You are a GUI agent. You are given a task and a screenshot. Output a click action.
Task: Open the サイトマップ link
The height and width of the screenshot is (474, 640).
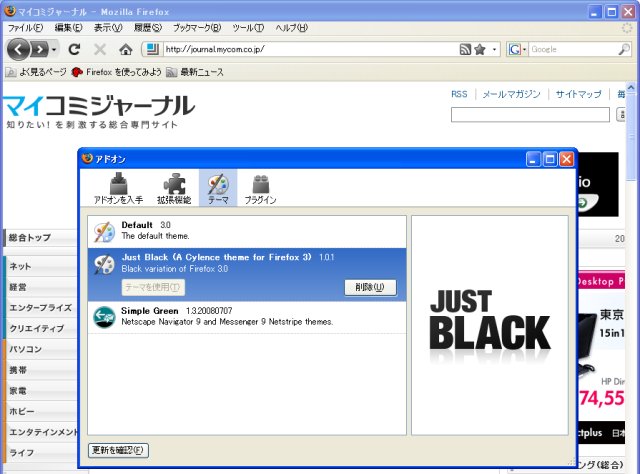coord(579,94)
